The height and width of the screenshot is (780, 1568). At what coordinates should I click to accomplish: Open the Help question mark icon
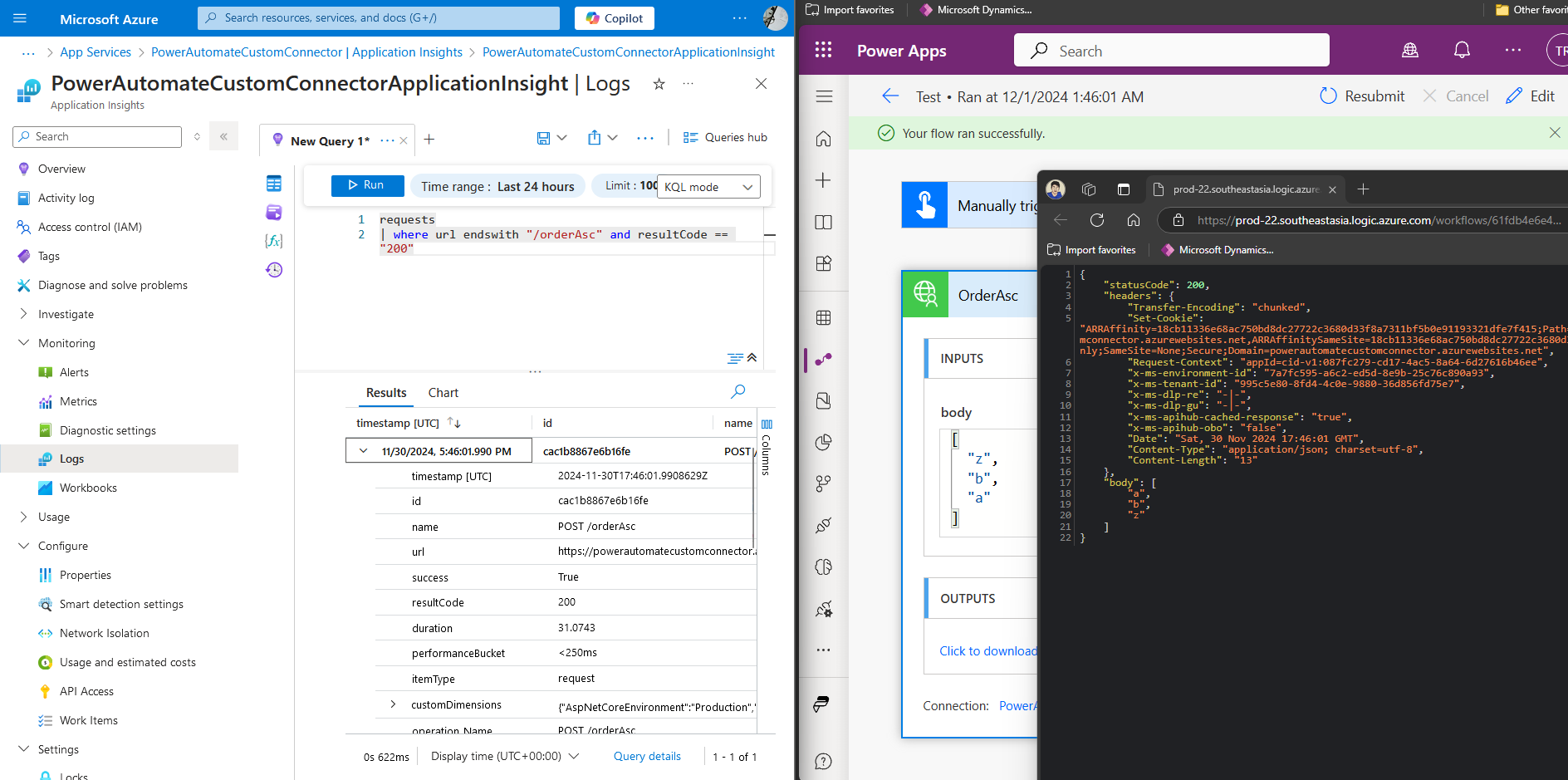(823, 761)
